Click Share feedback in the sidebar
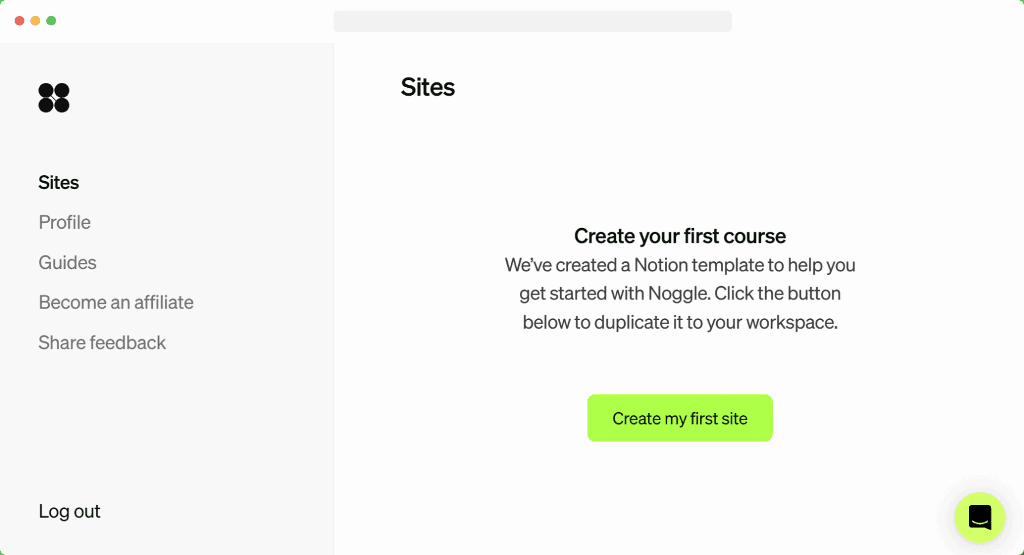The image size is (1024, 555). point(102,343)
